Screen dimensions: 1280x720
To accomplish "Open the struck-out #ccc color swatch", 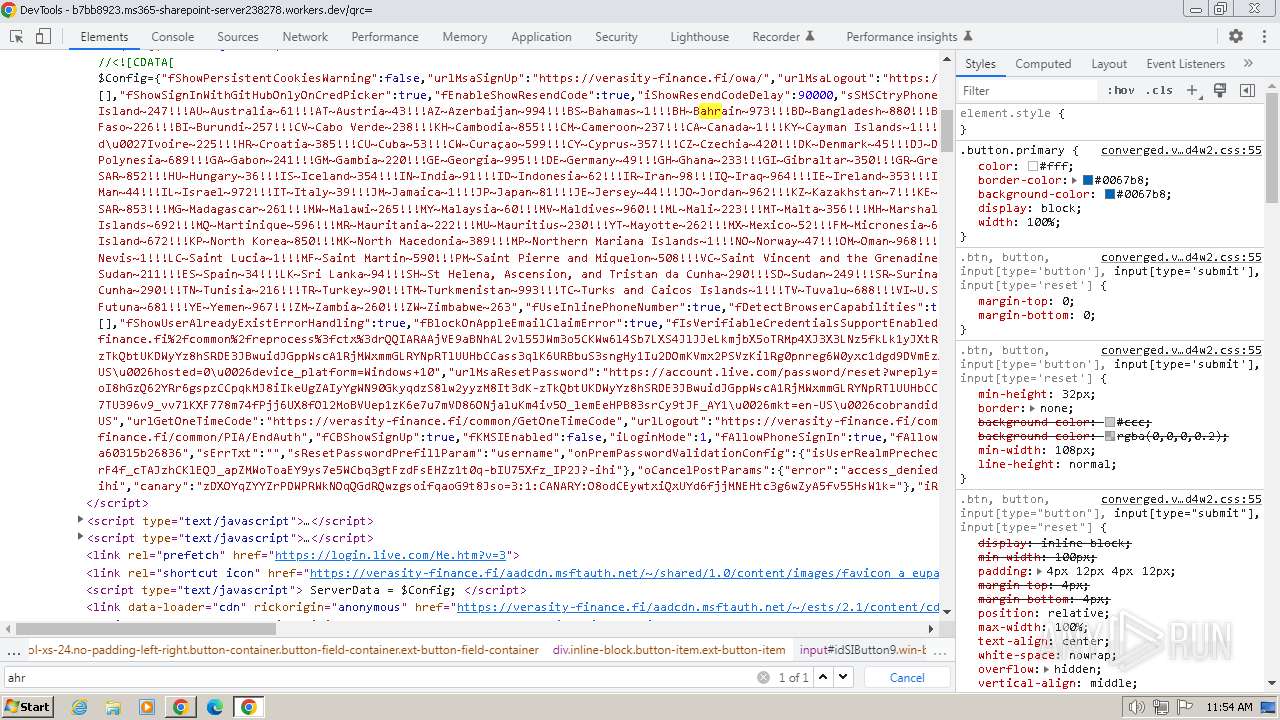I will pos(1110,423).
